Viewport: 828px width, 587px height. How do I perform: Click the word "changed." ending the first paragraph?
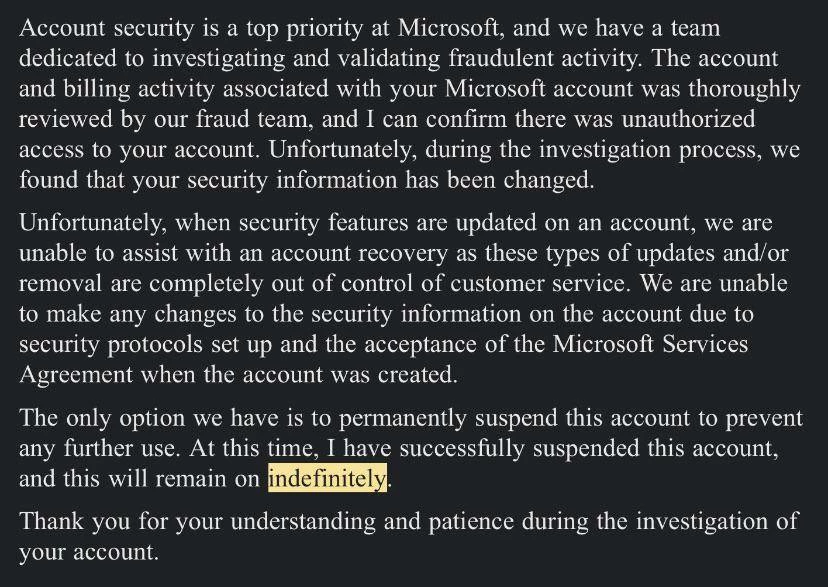549,181
